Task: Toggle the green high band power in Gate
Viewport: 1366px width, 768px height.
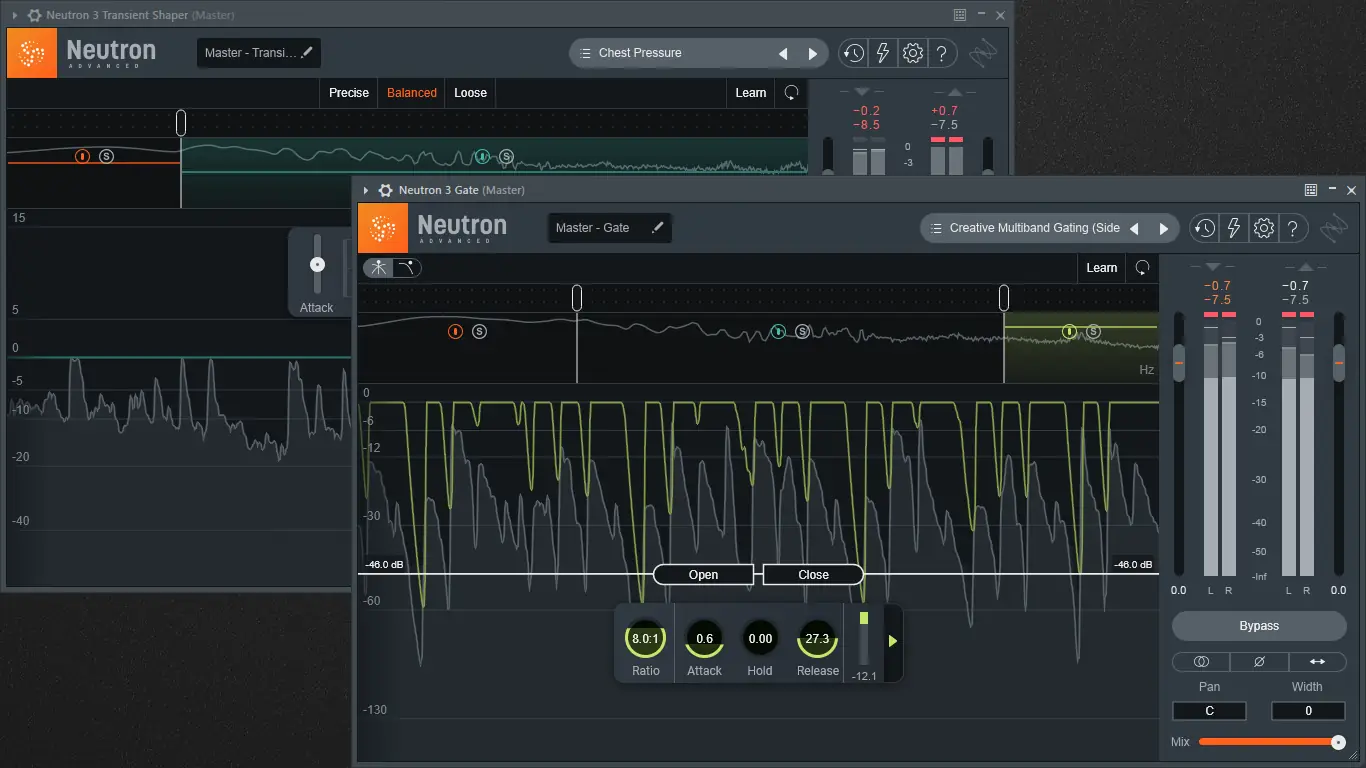Action: coord(1069,331)
